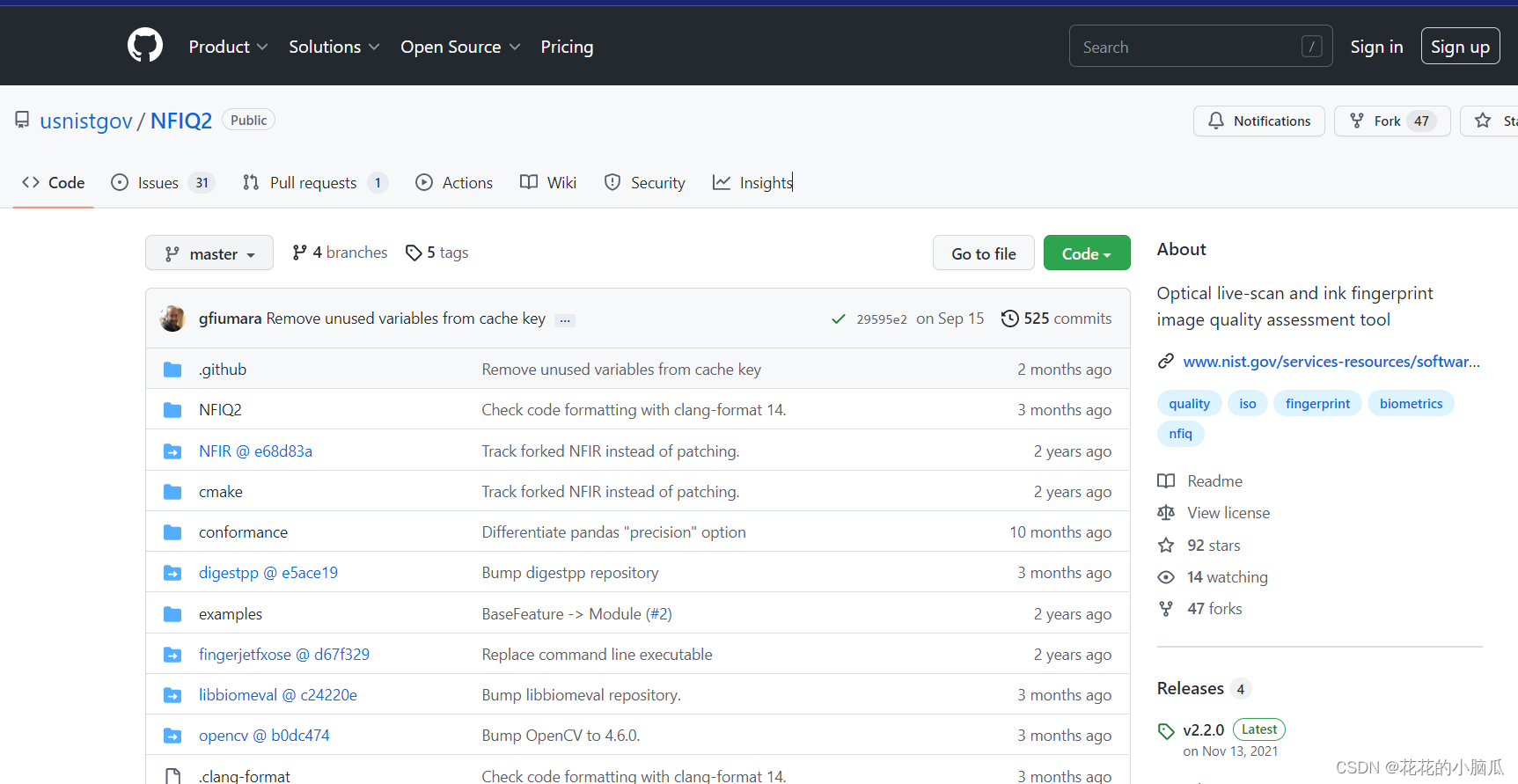Switch to the Issues tab

pyautogui.click(x=162, y=183)
